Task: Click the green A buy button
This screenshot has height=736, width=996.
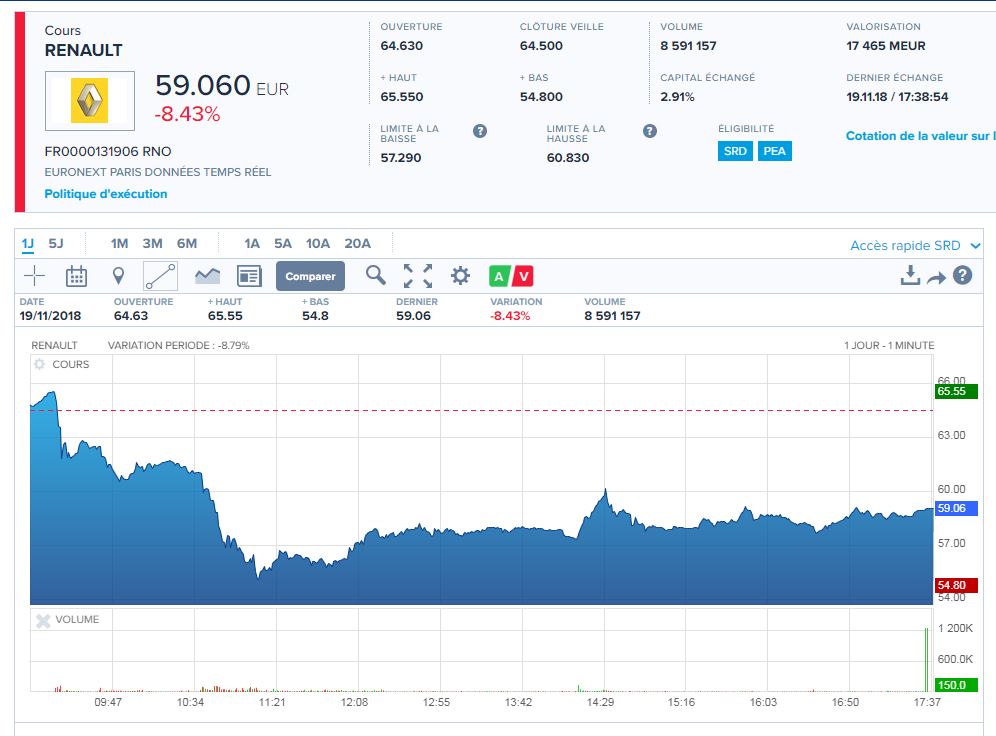Action: (x=499, y=276)
